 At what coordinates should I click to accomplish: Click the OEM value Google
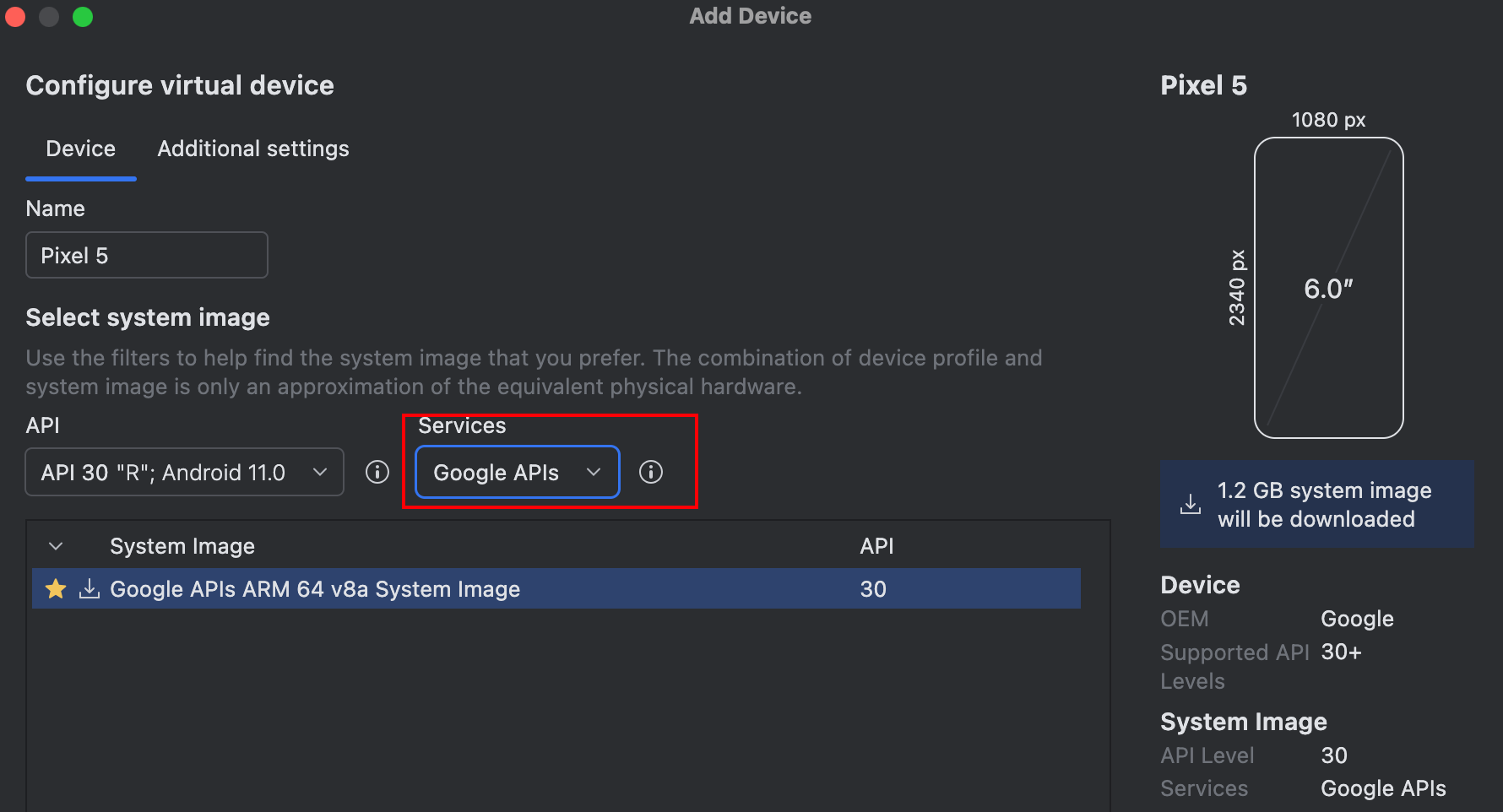click(1357, 619)
